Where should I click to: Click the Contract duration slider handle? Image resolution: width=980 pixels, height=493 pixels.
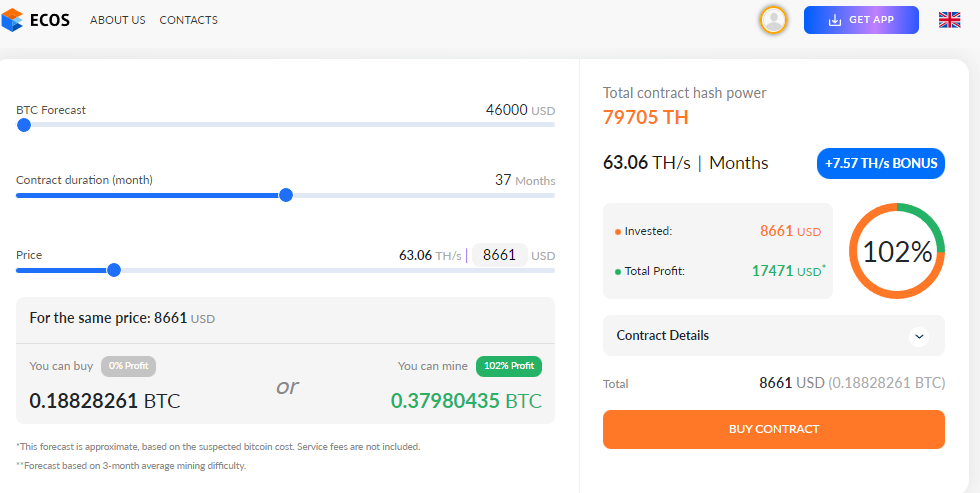click(x=286, y=195)
